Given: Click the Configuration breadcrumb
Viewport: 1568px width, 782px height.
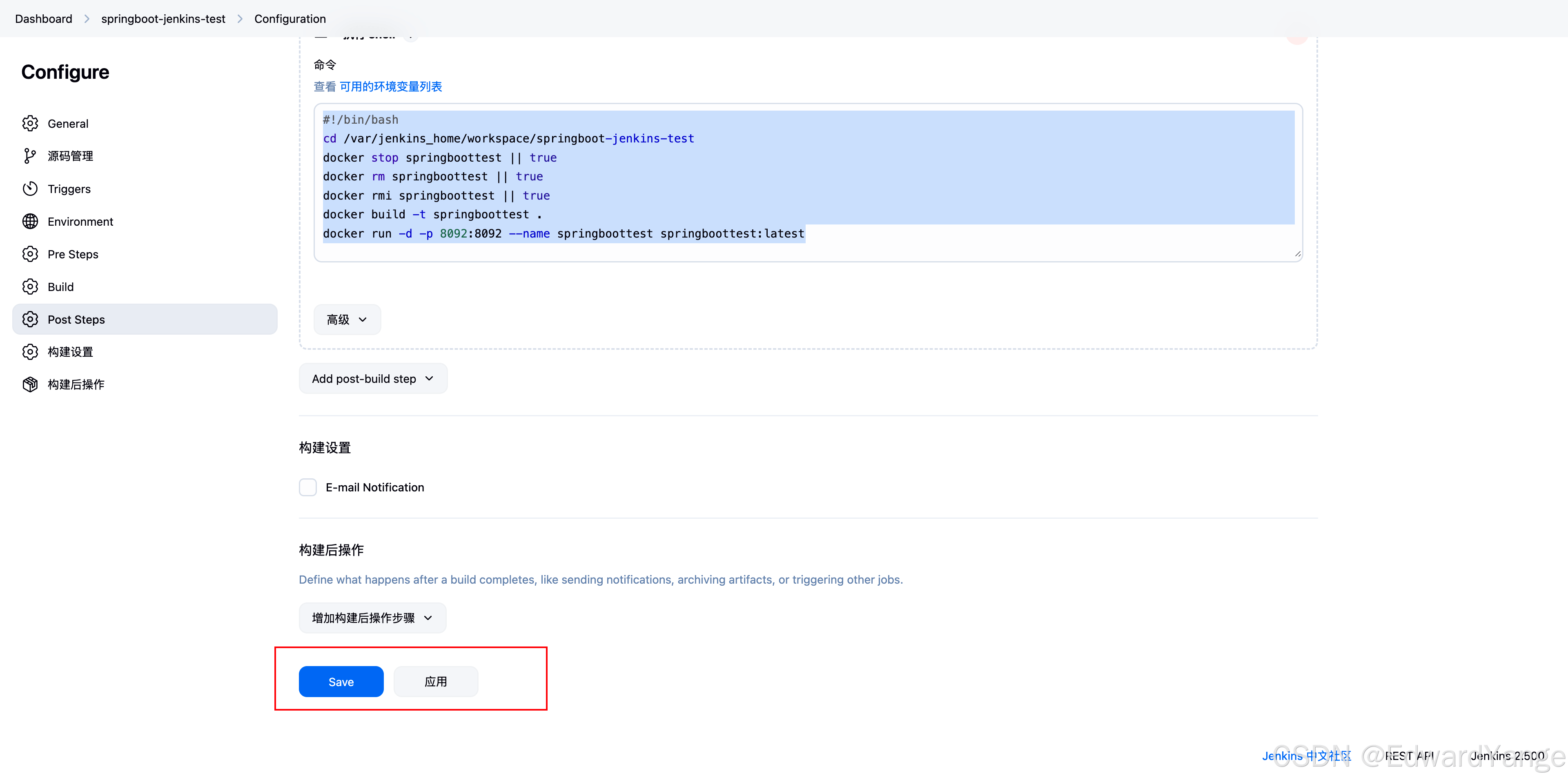Looking at the screenshot, I should tap(290, 19).
